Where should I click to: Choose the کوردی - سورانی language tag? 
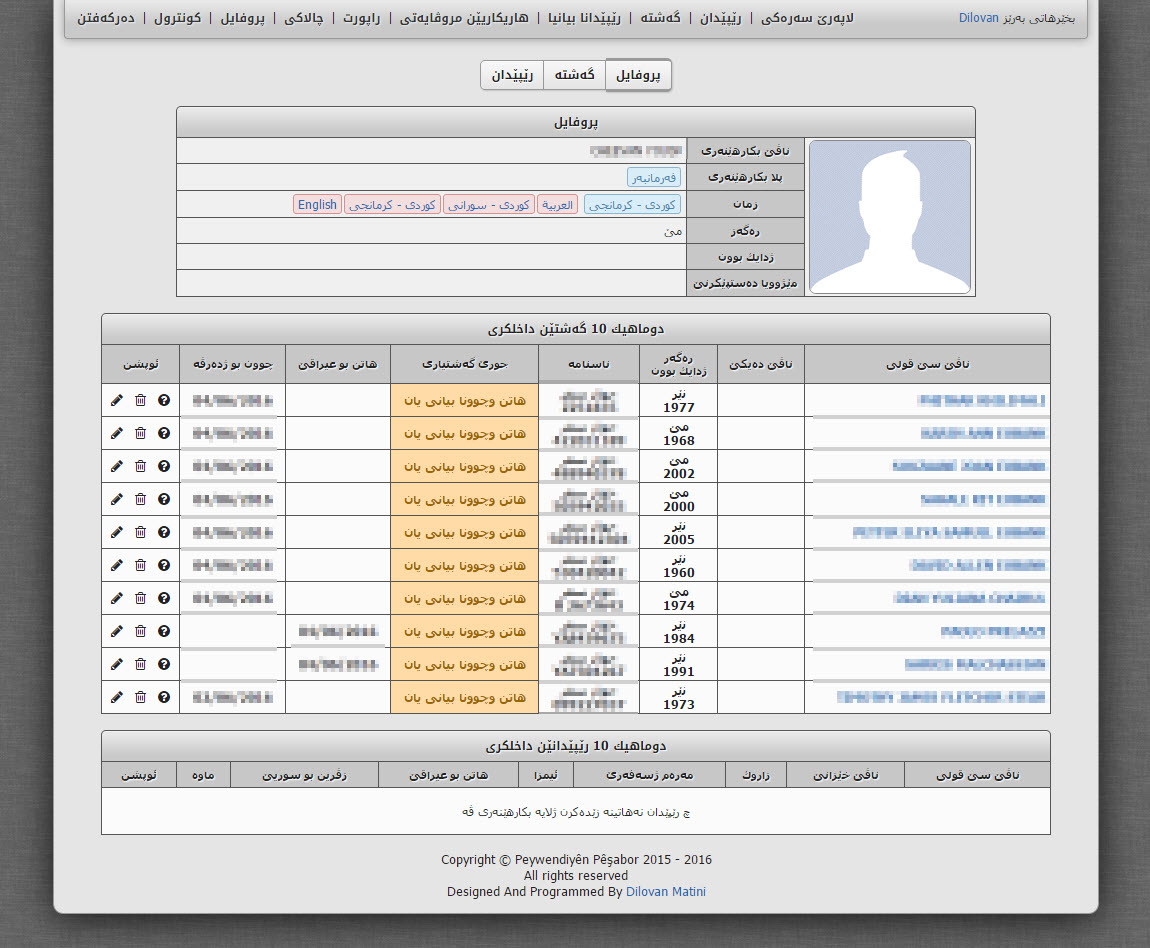[488, 205]
